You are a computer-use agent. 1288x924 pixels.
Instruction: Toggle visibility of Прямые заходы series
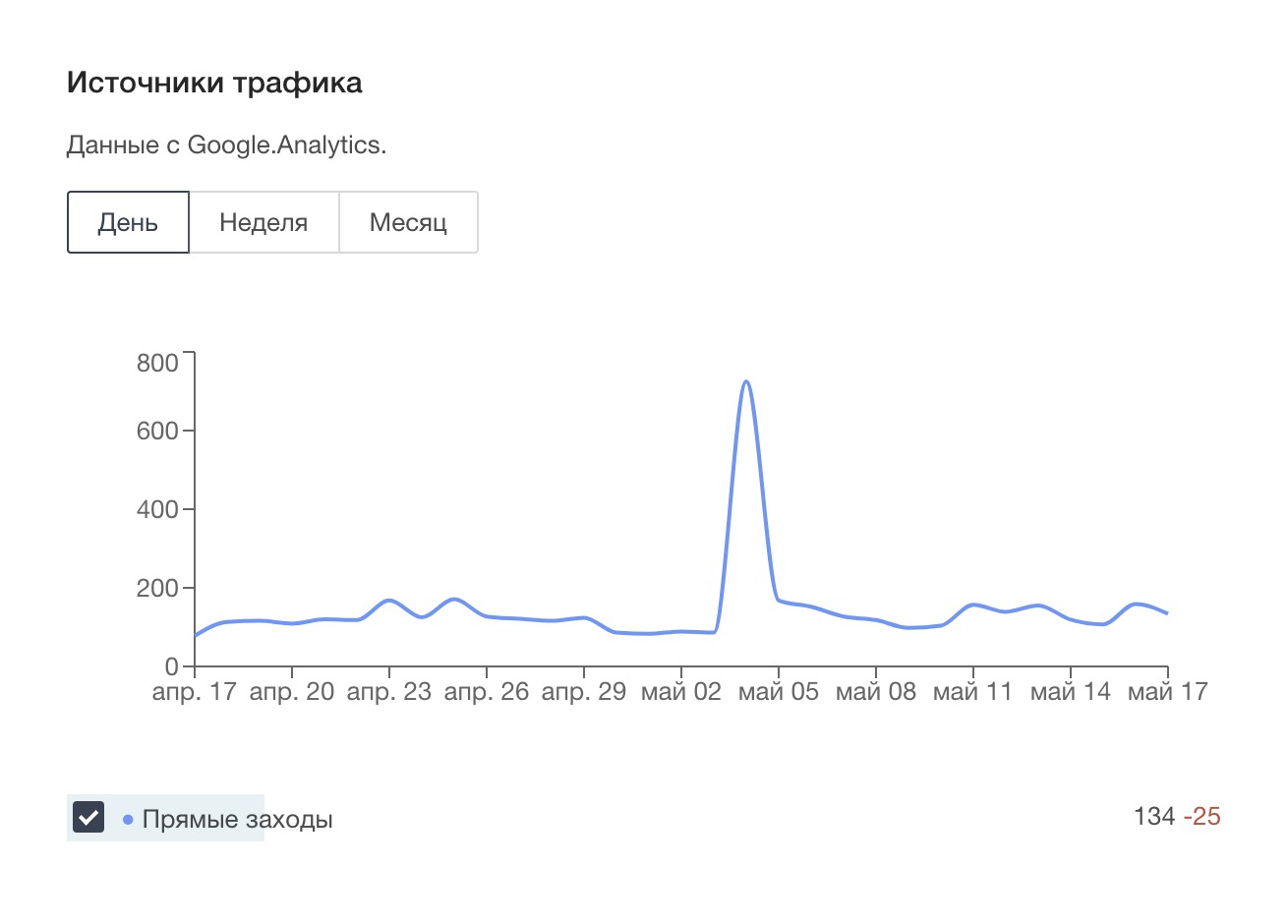tap(87, 816)
